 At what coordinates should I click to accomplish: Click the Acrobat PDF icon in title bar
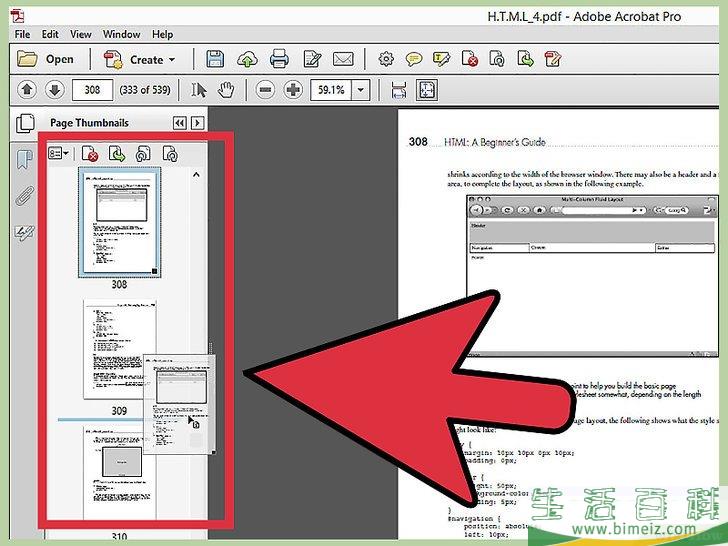pos(18,16)
